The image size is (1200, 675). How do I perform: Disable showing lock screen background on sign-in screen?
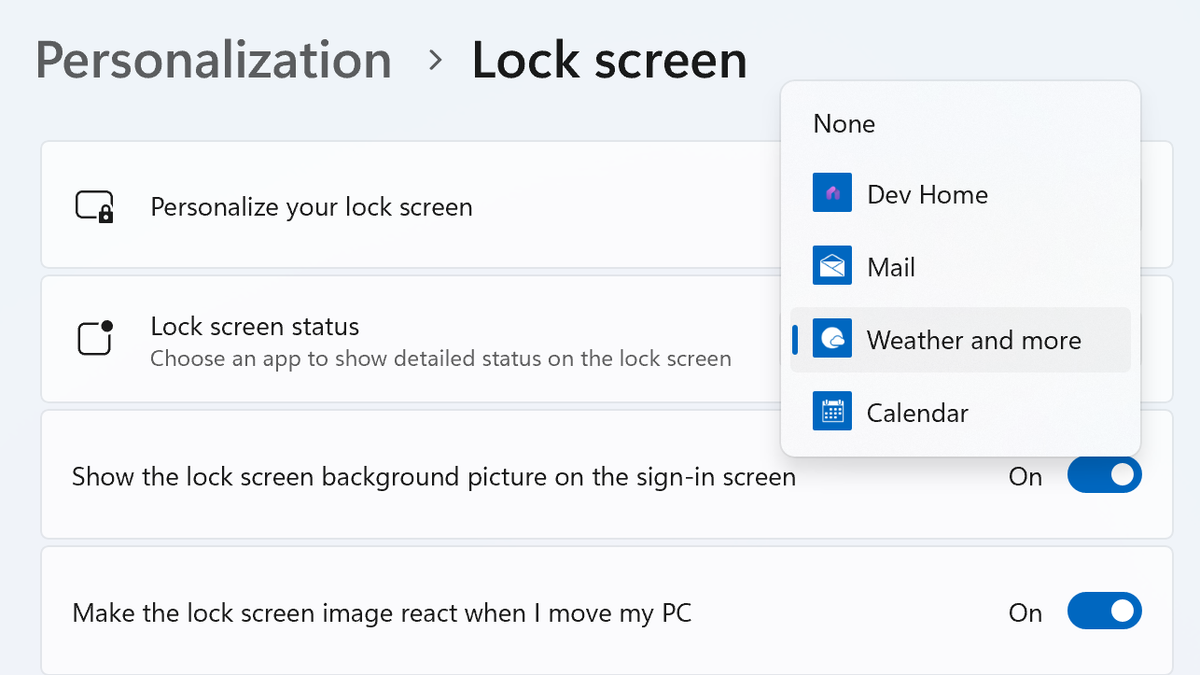(1104, 475)
